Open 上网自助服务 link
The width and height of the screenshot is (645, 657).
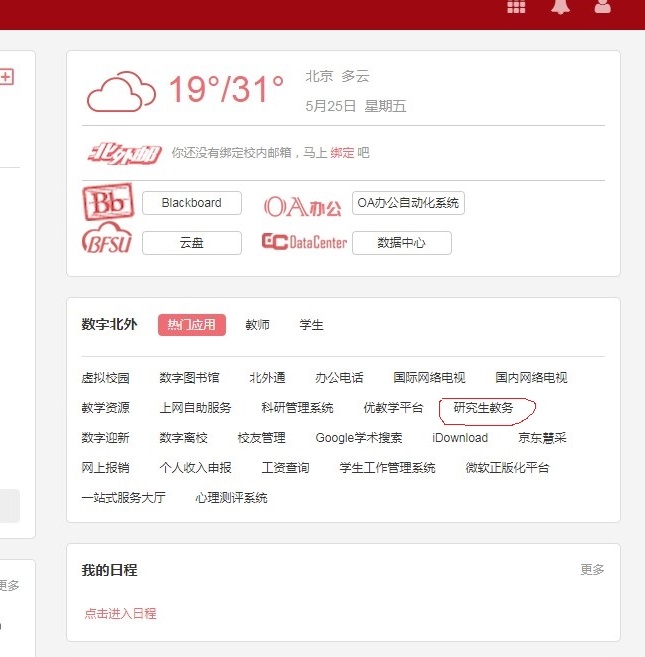point(195,408)
